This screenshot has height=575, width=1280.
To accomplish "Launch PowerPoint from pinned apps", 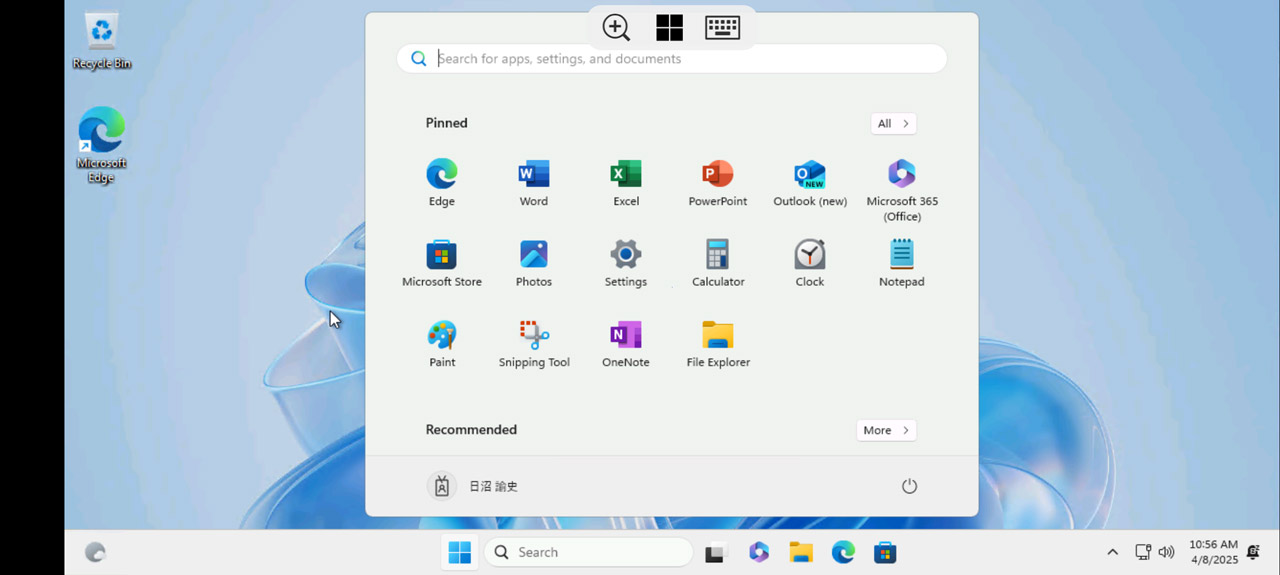I will [718, 182].
